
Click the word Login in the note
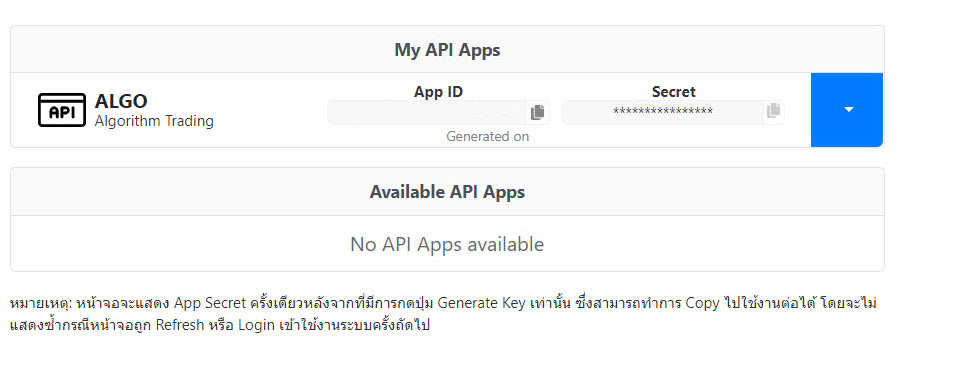click(255, 325)
